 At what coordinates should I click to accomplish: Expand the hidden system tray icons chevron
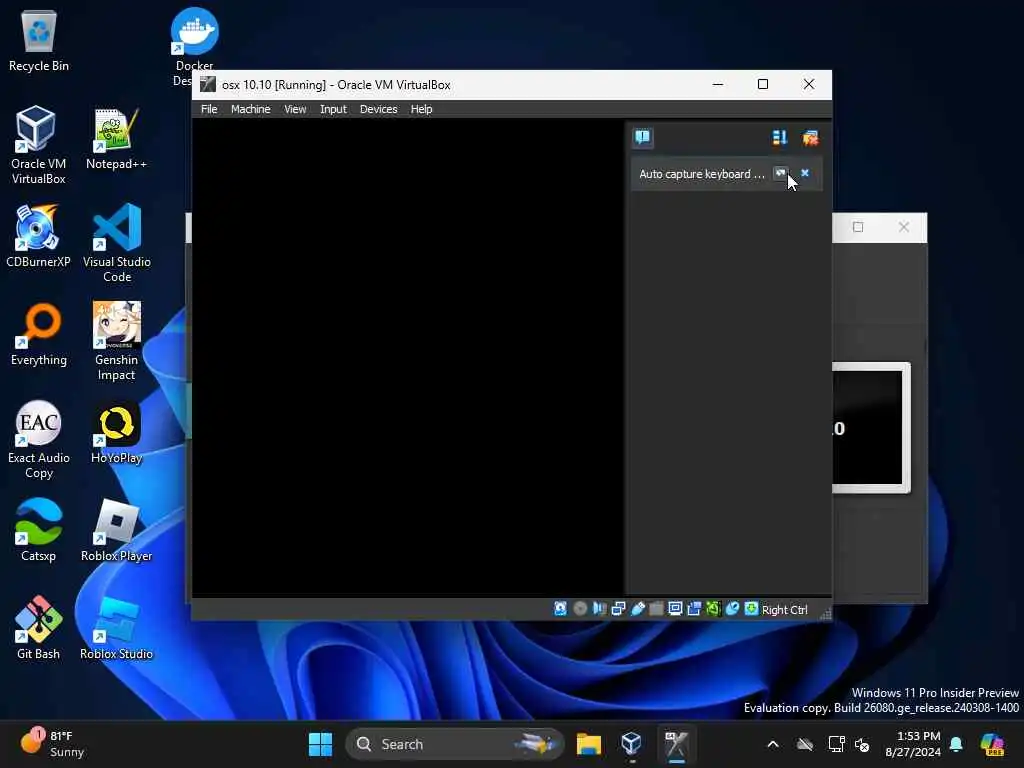point(773,744)
